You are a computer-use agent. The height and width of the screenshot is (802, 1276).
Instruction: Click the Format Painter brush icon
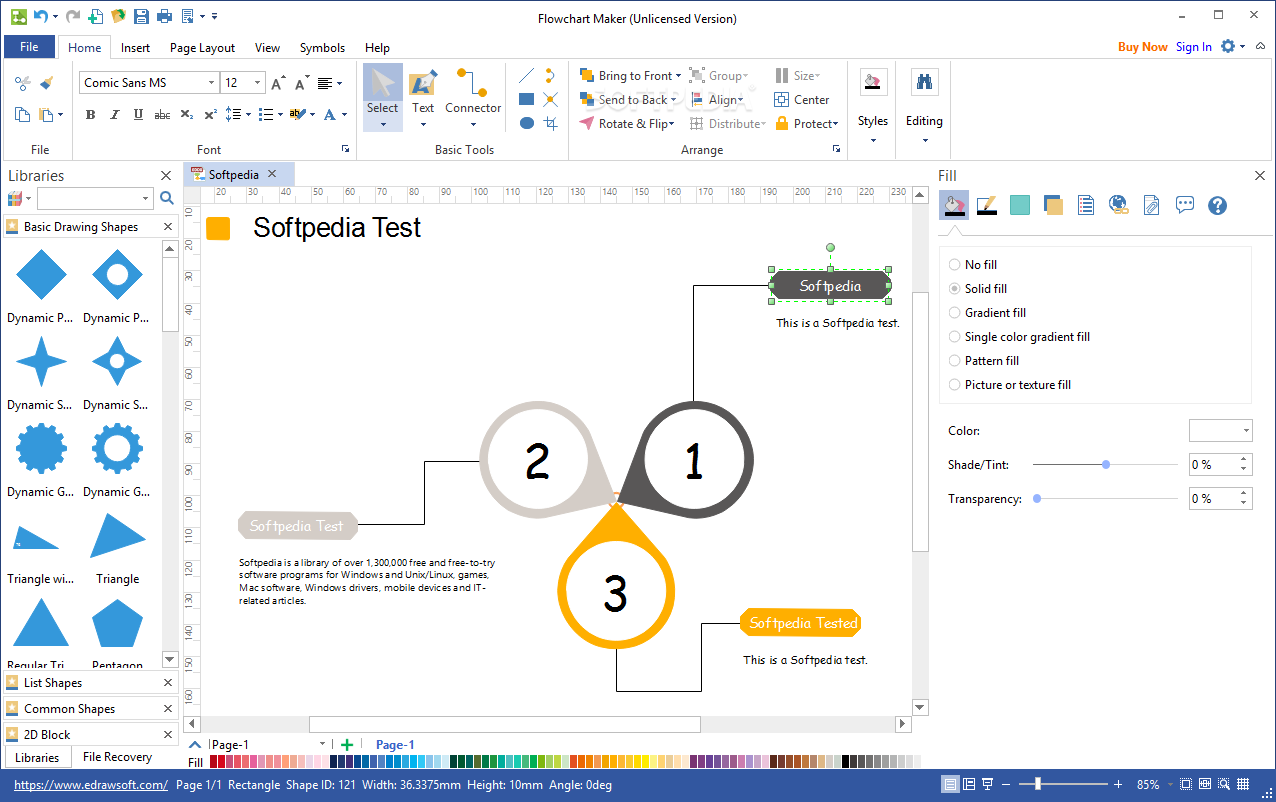pos(46,83)
